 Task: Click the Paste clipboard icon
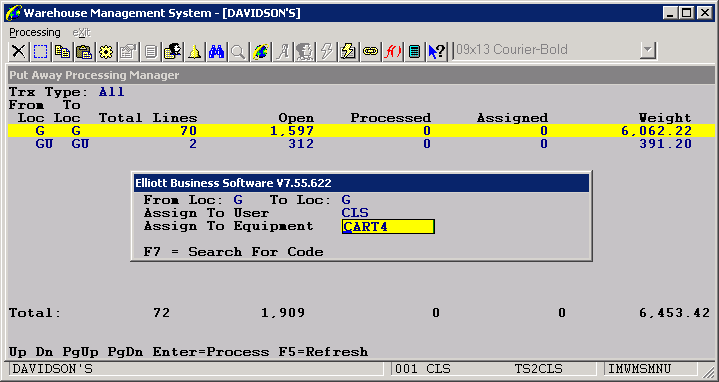pos(84,51)
